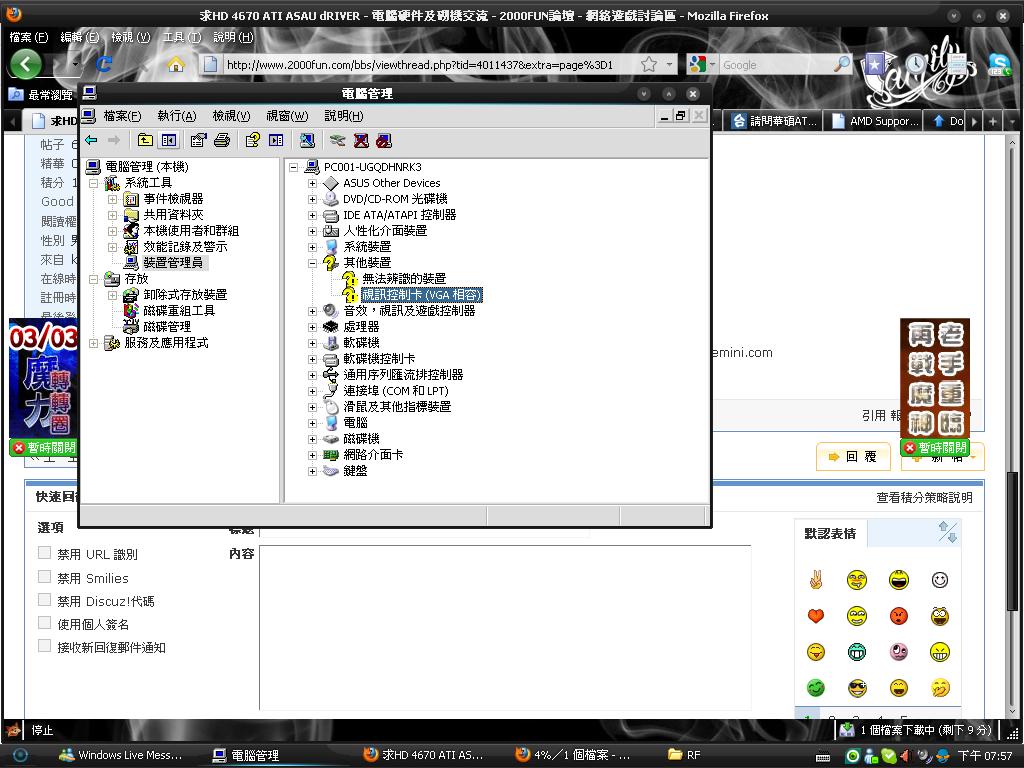
Task: Click the Back arrow in 電腦管理 toolbar
Action: (91, 141)
